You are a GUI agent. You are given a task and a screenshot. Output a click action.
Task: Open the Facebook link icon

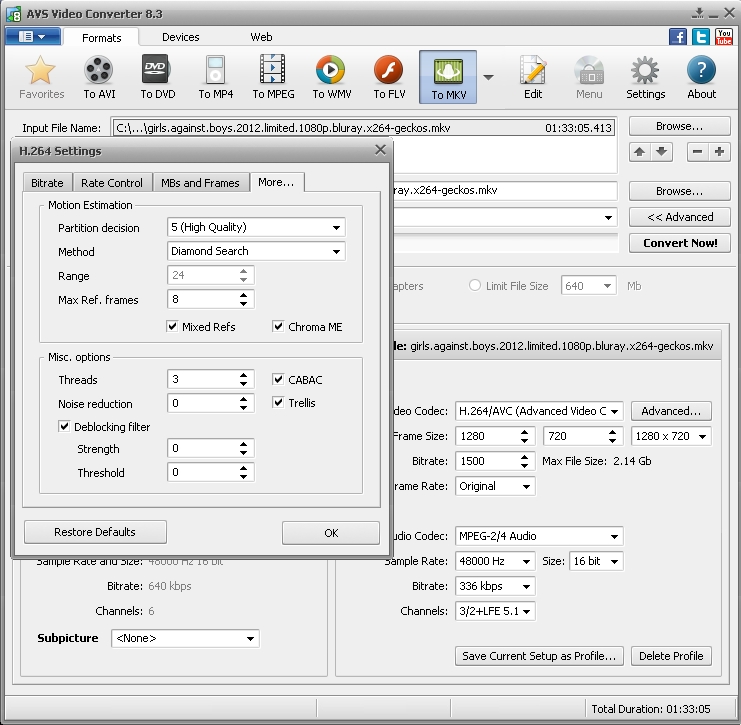678,36
